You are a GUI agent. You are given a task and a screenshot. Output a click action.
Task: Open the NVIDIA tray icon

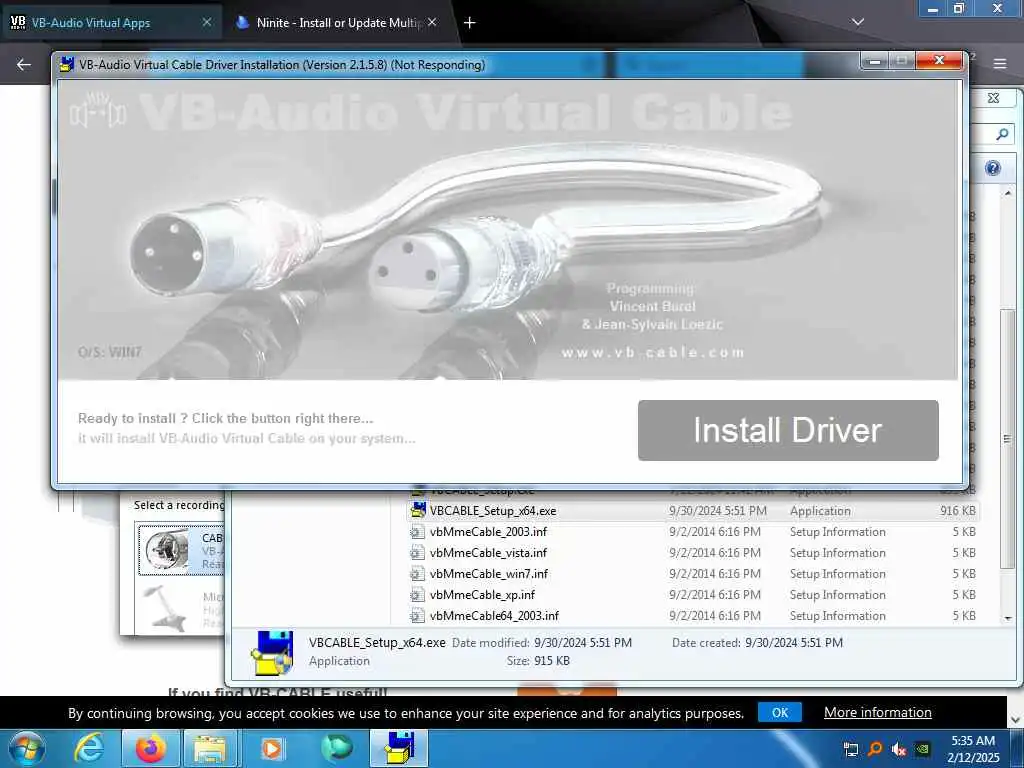922,749
